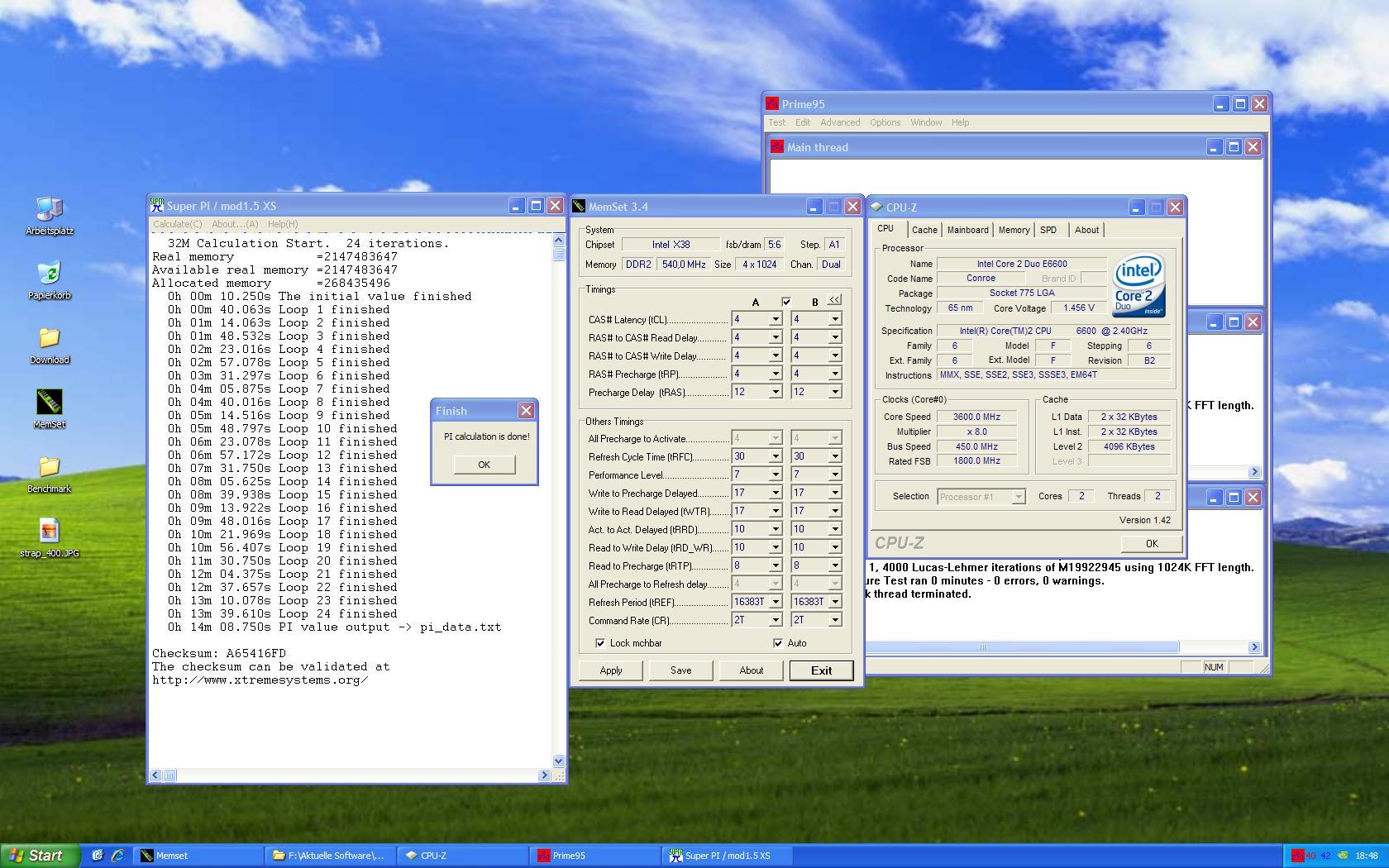Click Super PI vertical scrollbar thumb
Viewport: 1389px width, 868px height.
click(x=558, y=255)
